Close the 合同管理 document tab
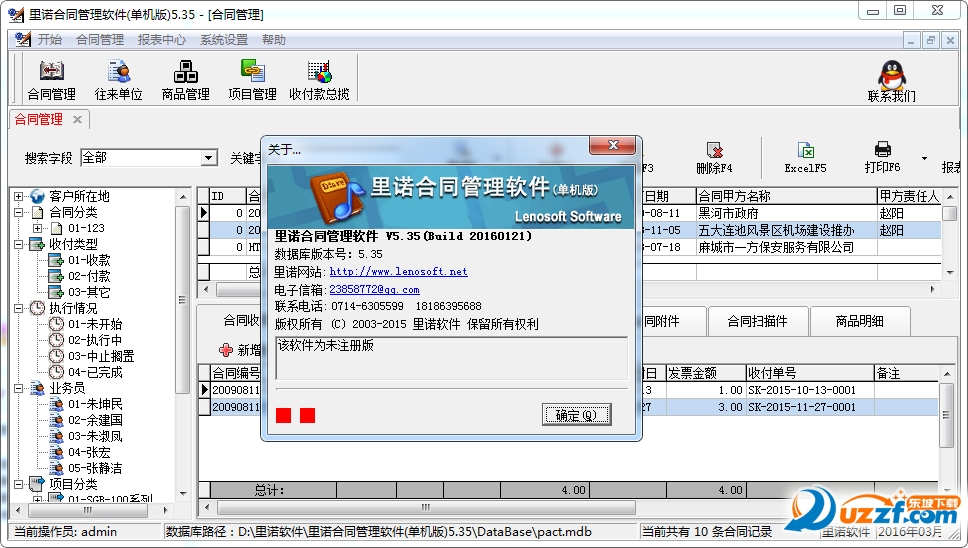Viewport: 968px width, 548px height. pyautogui.click(x=77, y=119)
